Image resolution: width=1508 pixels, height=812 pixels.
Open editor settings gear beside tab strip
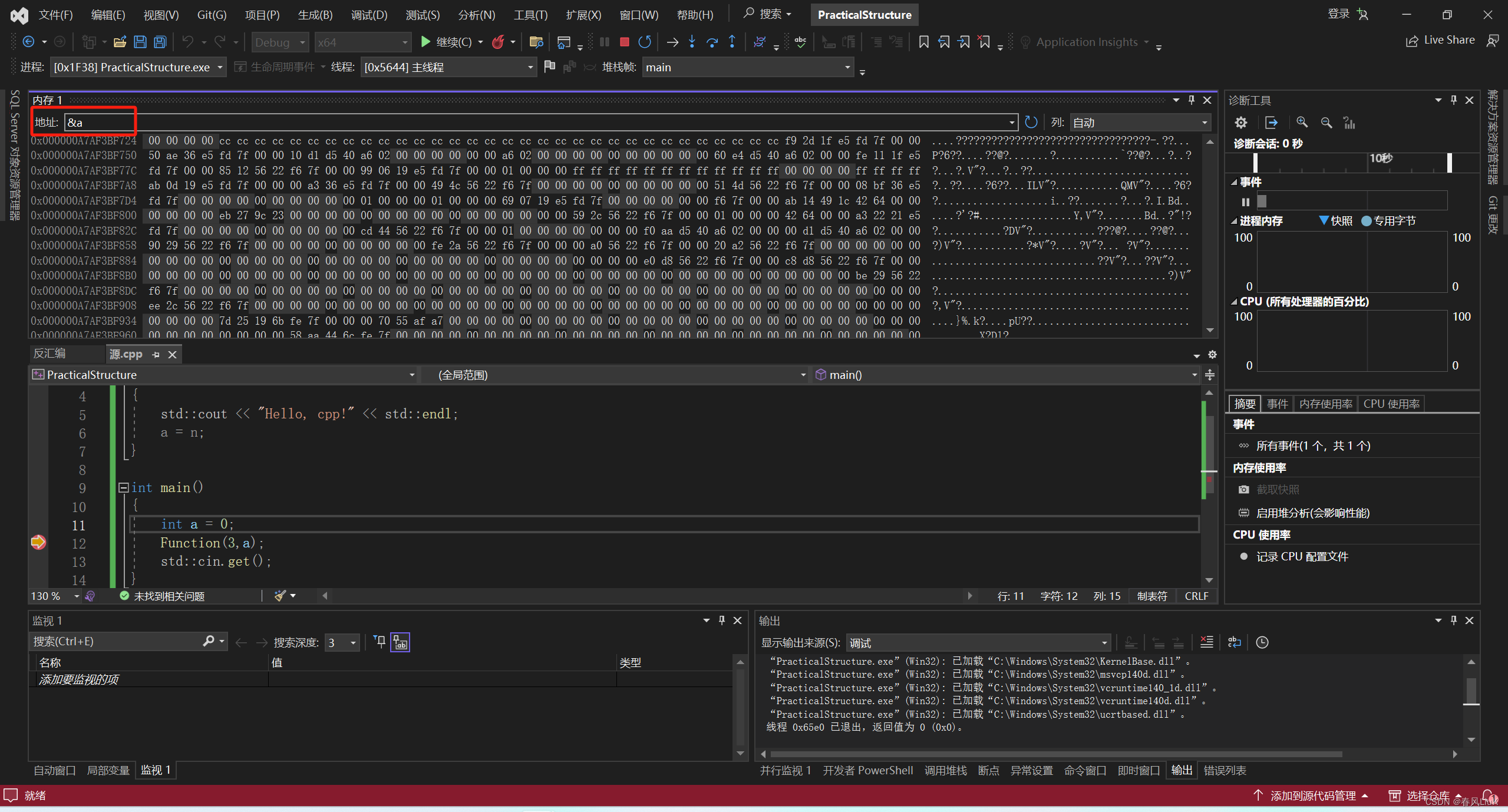(x=1212, y=355)
